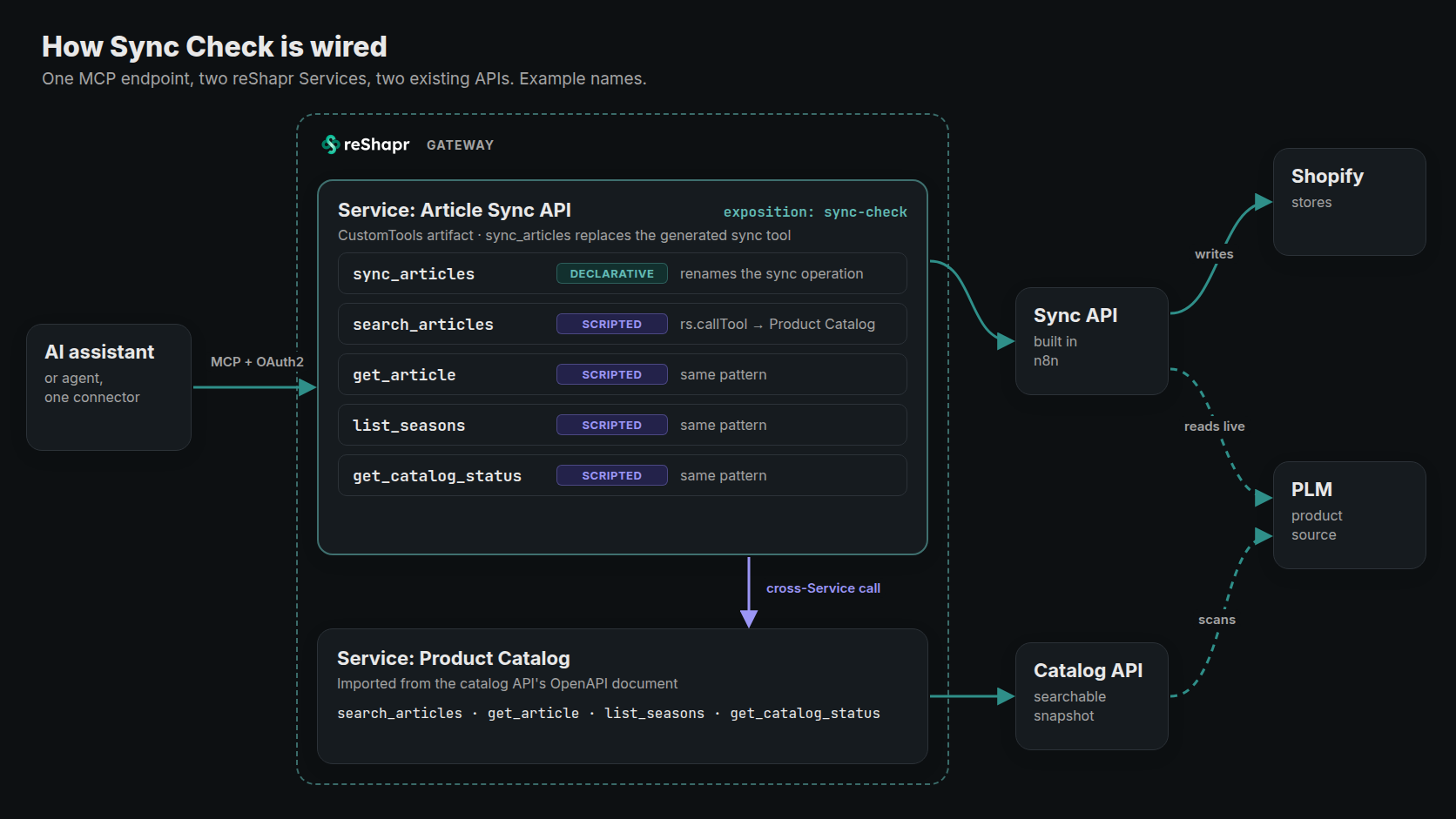The height and width of the screenshot is (819, 1456).
Task: Click 'exposition: sync-check' label
Action: click(815, 211)
